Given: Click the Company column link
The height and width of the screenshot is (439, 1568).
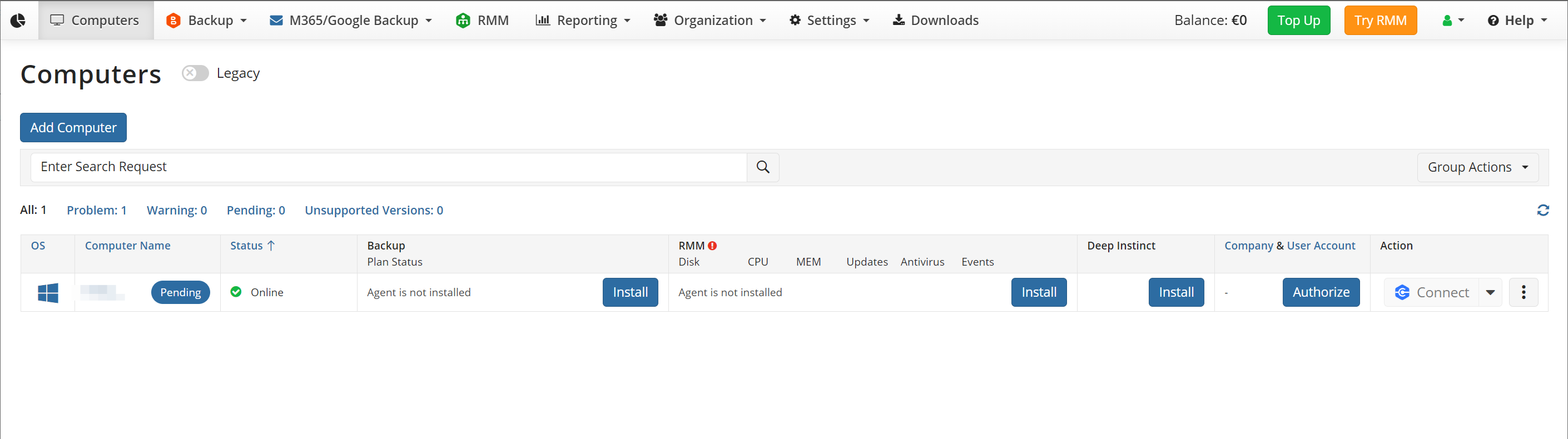Looking at the screenshot, I should (1248, 246).
